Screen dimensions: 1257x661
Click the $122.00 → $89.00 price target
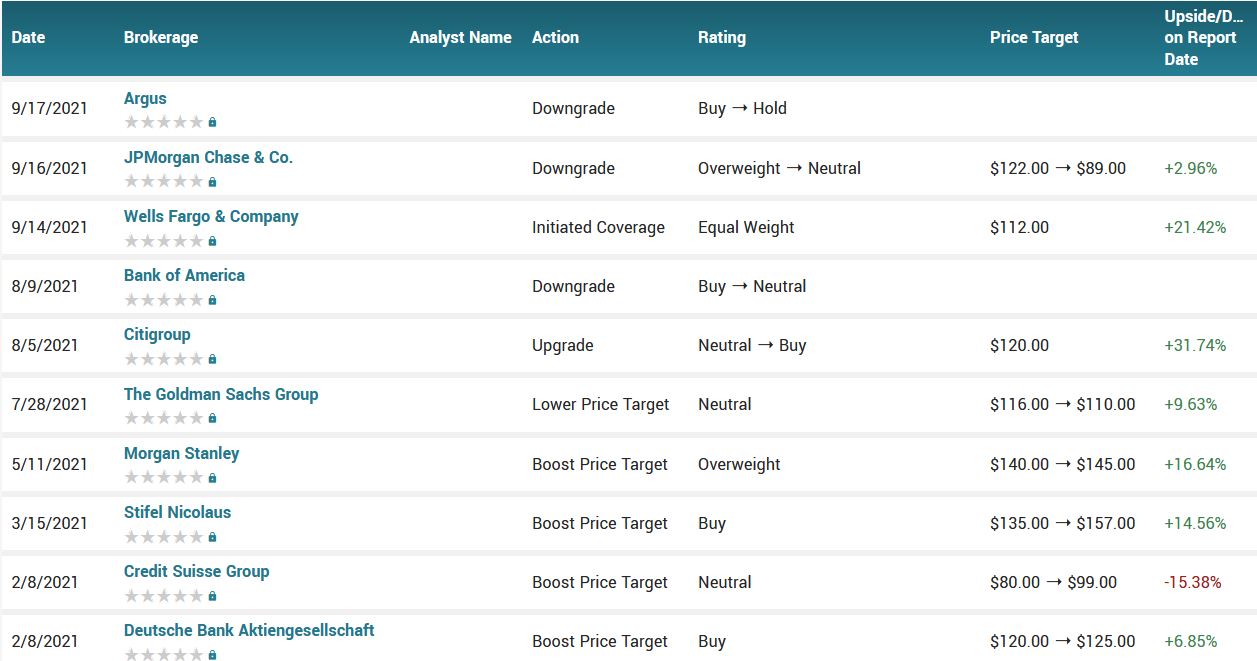click(1058, 168)
